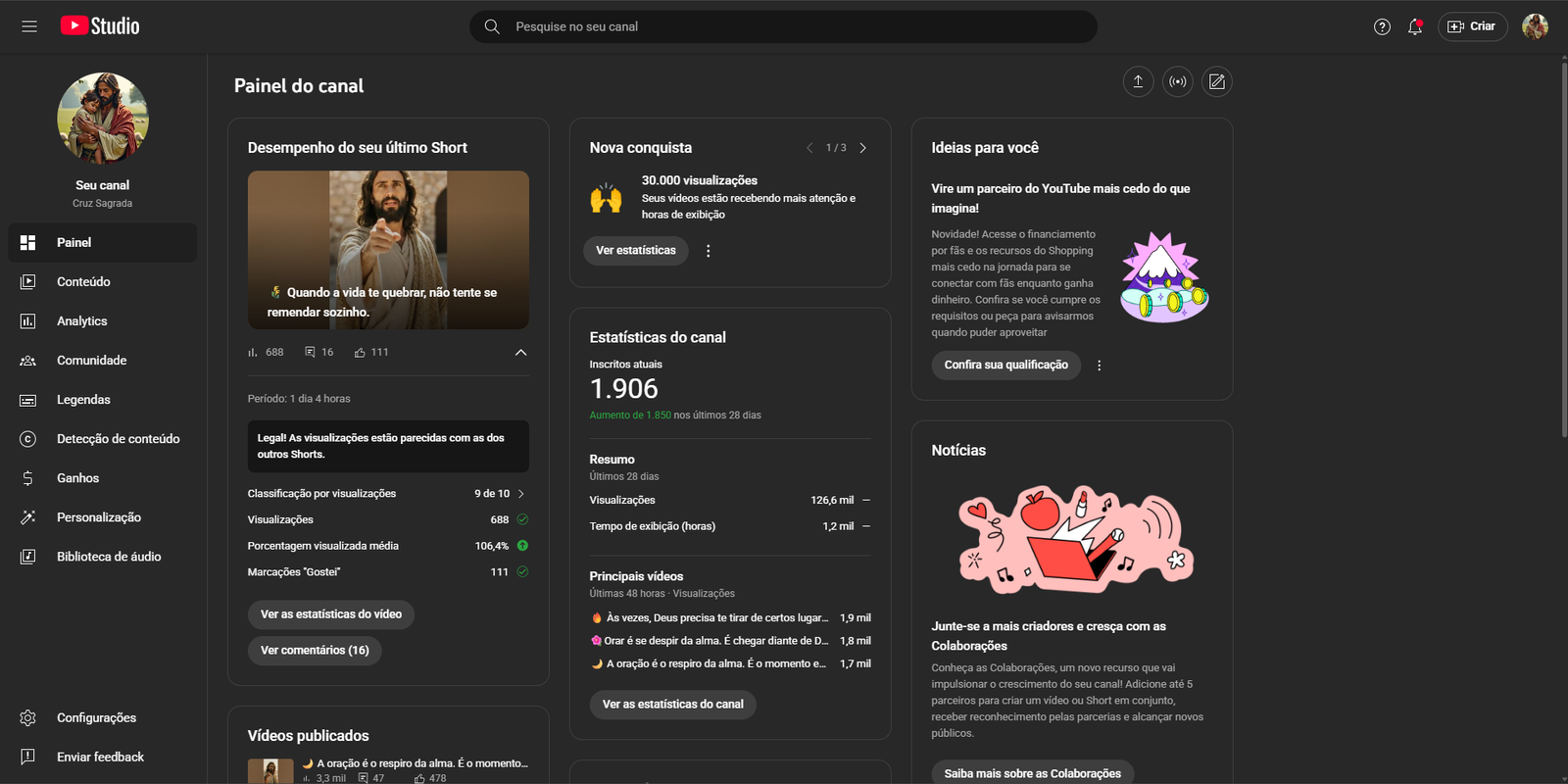This screenshot has width=1568, height=784.
Task: Open the Criar dropdown button
Action: [1472, 26]
